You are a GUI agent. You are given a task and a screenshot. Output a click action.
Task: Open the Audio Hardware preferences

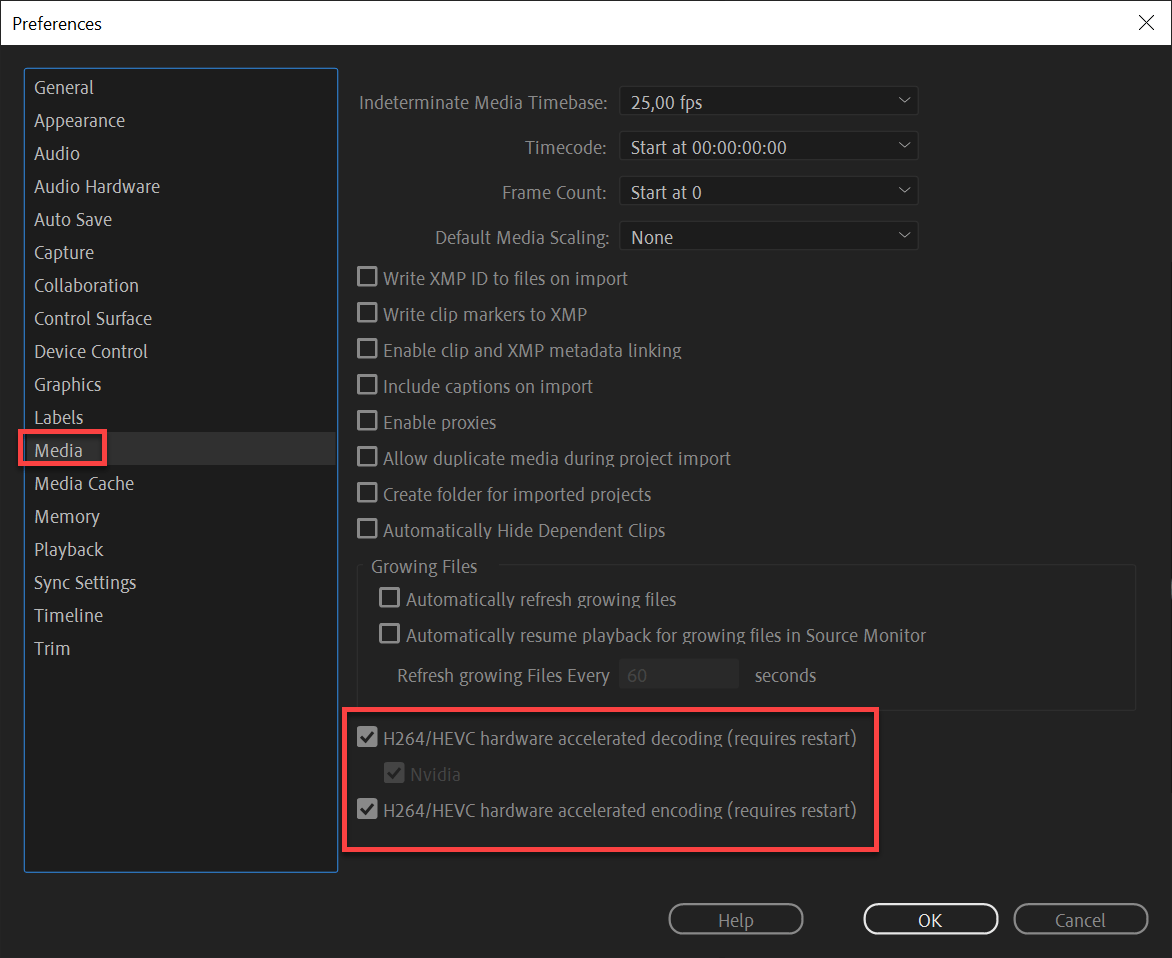click(x=97, y=186)
